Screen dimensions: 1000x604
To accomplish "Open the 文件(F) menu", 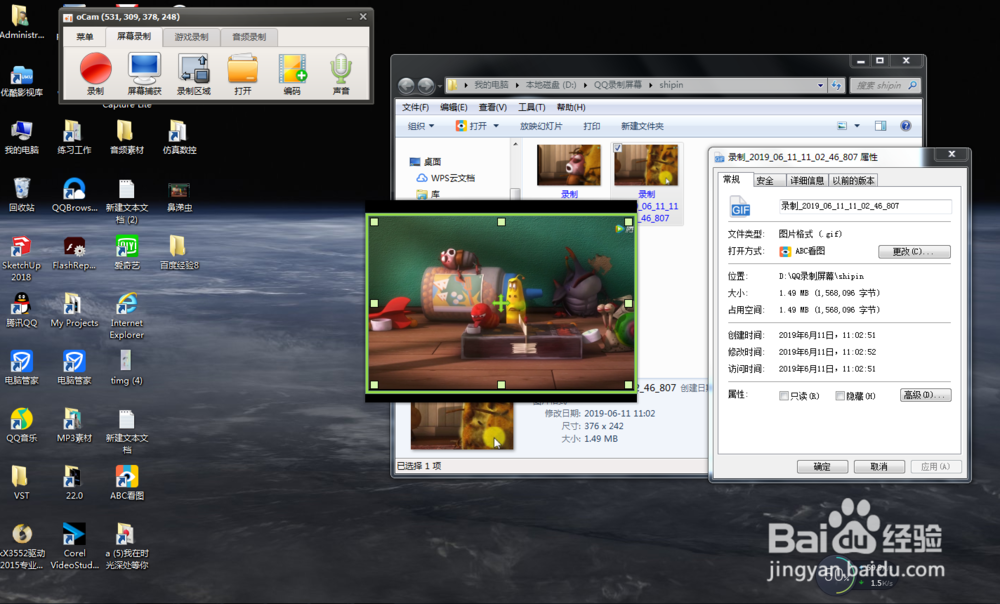I will [415, 107].
